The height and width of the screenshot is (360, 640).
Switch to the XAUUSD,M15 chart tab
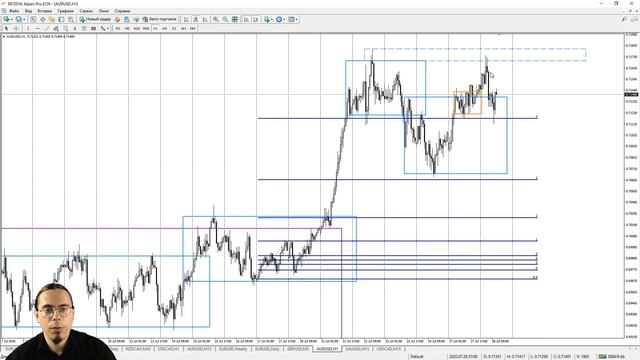[x=357, y=349]
